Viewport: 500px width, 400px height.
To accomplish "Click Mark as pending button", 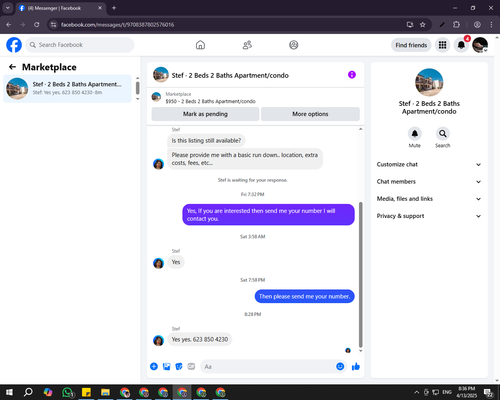I will click(x=205, y=114).
